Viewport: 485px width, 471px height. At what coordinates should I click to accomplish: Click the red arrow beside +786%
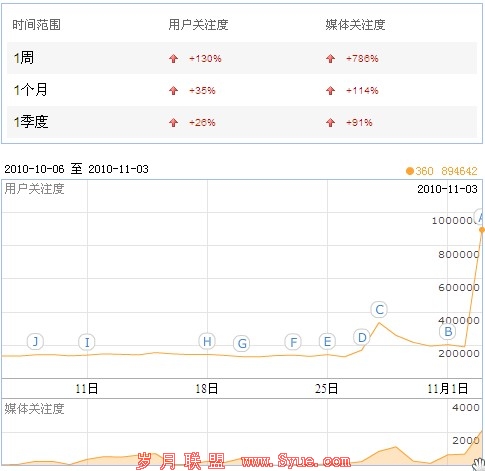(330, 59)
